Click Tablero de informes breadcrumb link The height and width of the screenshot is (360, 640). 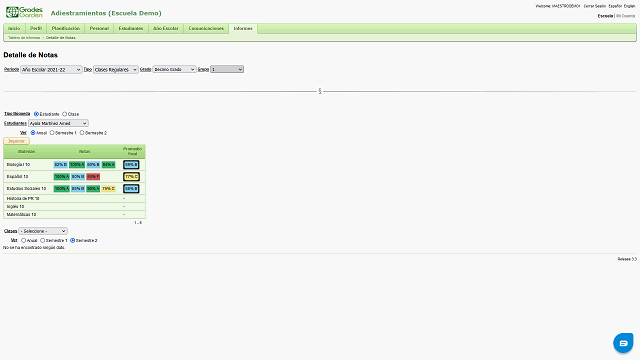click(x=24, y=38)
